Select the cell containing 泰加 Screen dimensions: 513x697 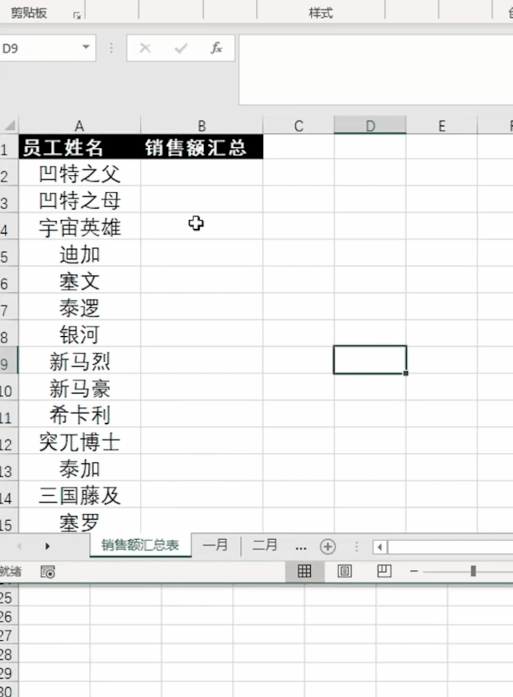(80, 468)
